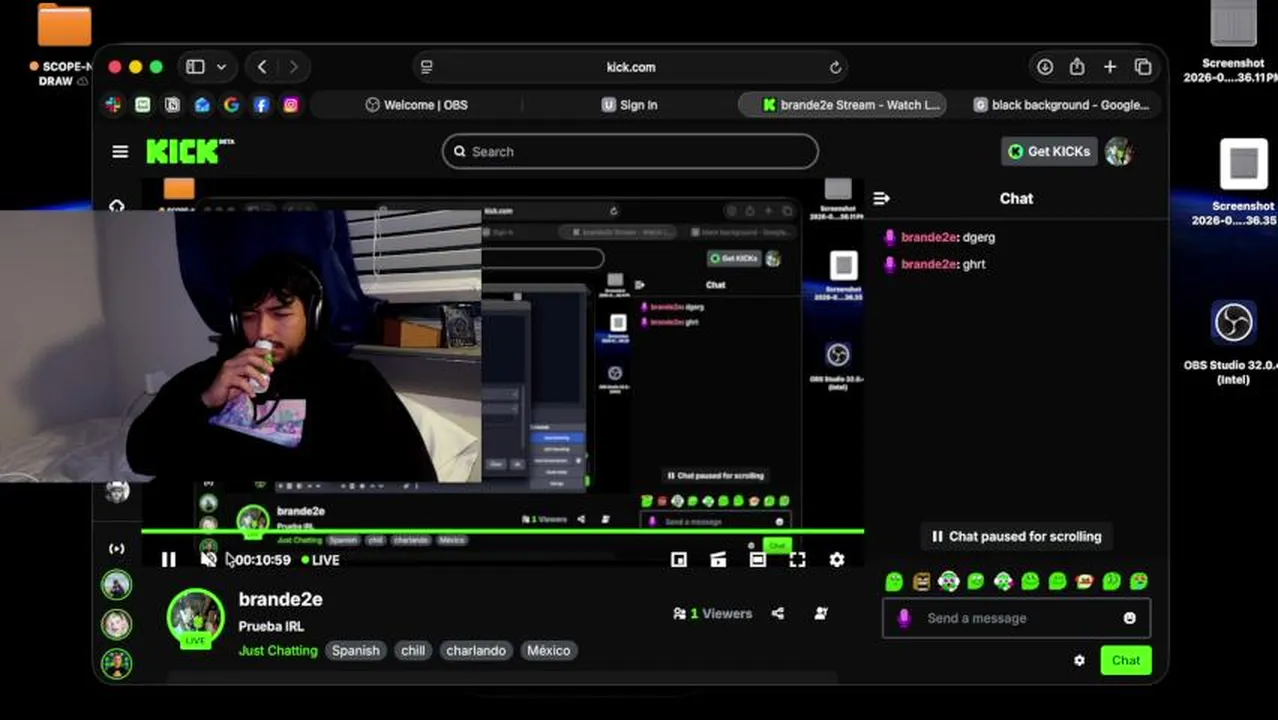Select the chill tag
The height and width of the screenshot is (720, 1278).
click(413, 650)
